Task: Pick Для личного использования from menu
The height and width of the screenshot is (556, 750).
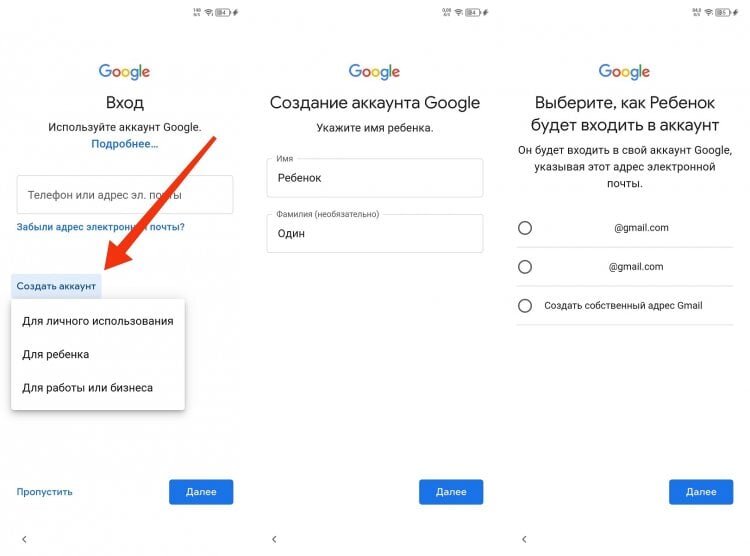Action: (x=98, y=321)
